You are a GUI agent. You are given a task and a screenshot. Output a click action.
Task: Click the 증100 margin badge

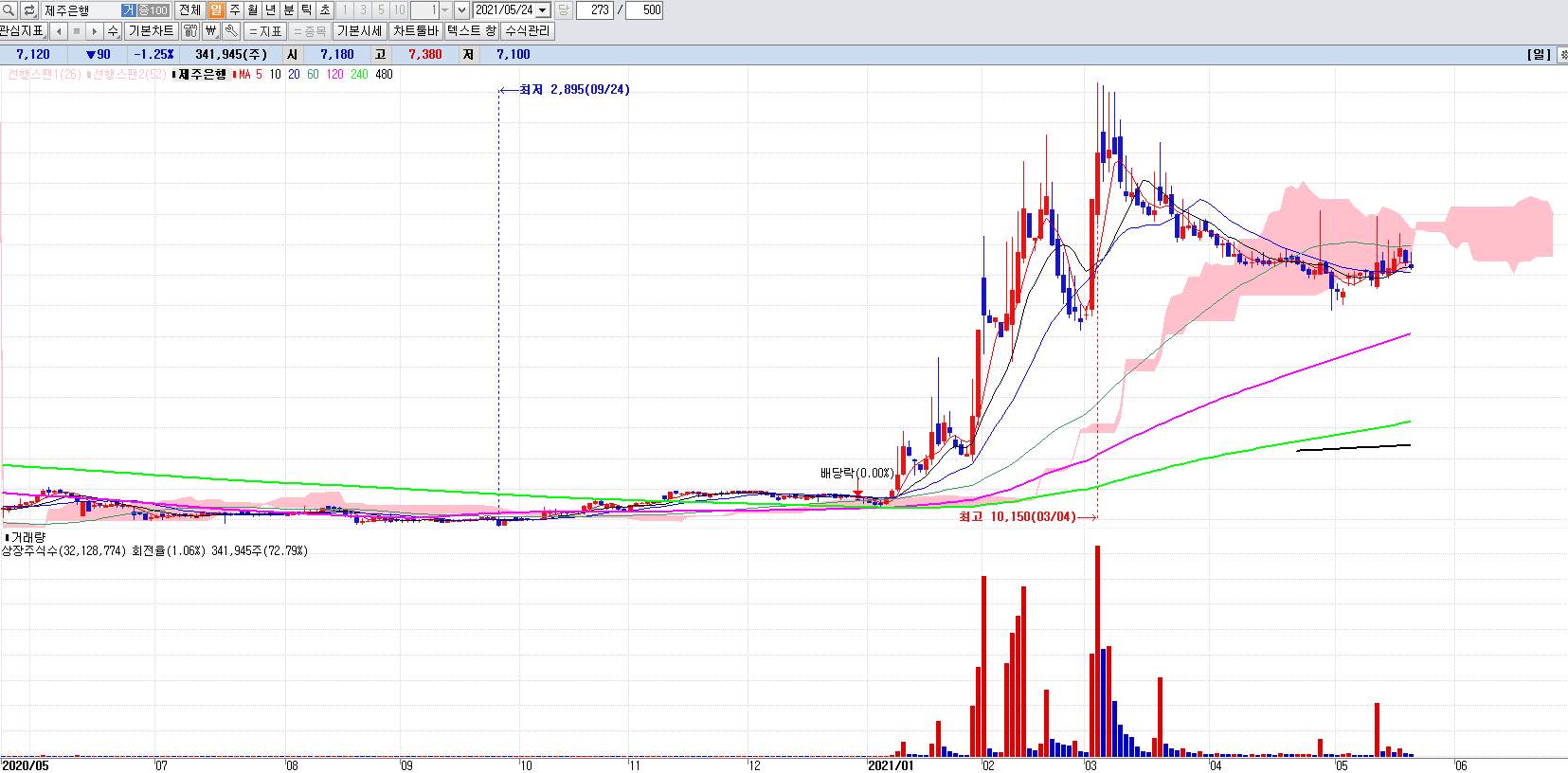[x=153, y=10]
